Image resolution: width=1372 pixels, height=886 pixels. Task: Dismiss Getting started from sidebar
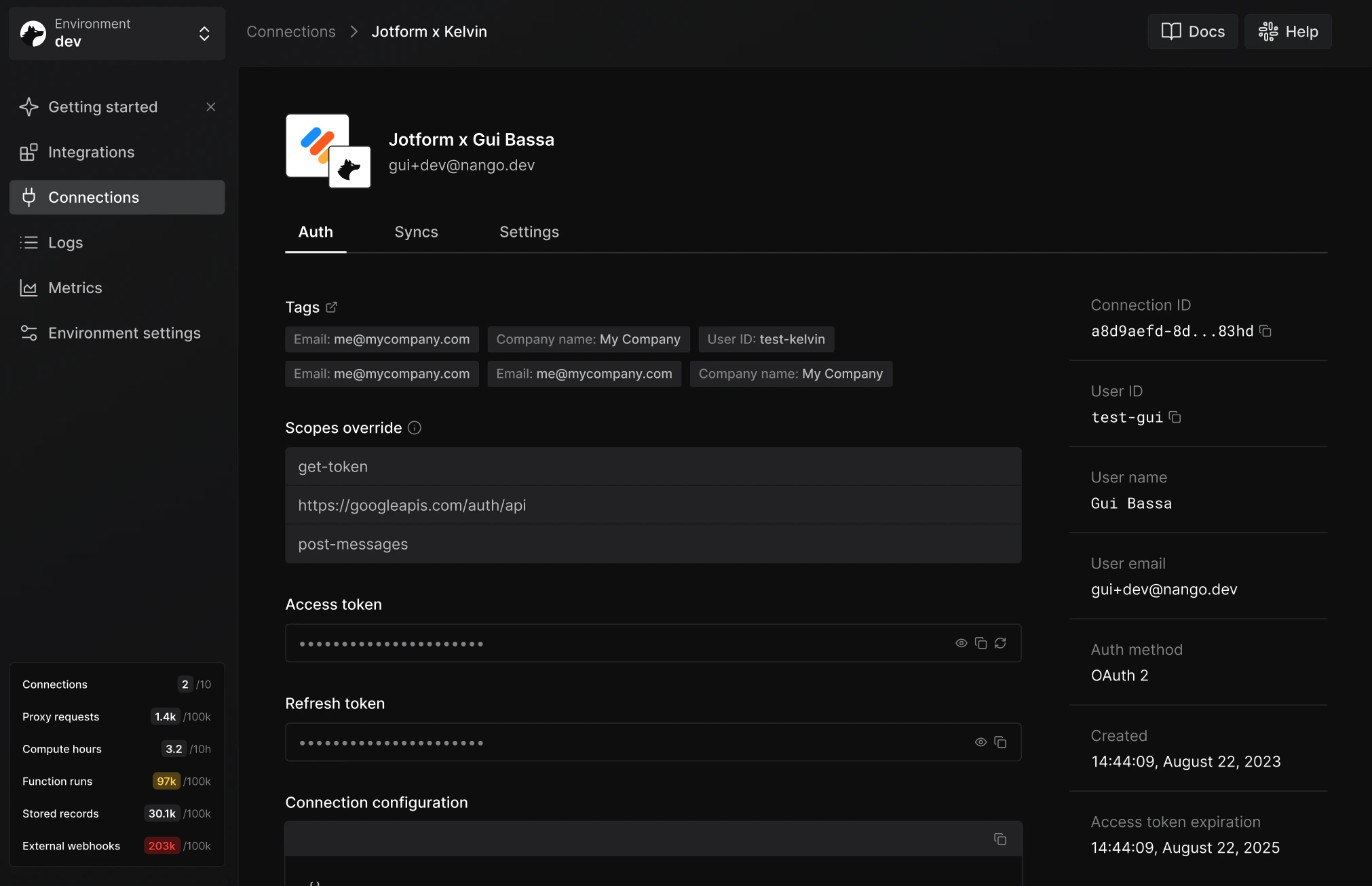pyautogui.click(x=211, y=107)
